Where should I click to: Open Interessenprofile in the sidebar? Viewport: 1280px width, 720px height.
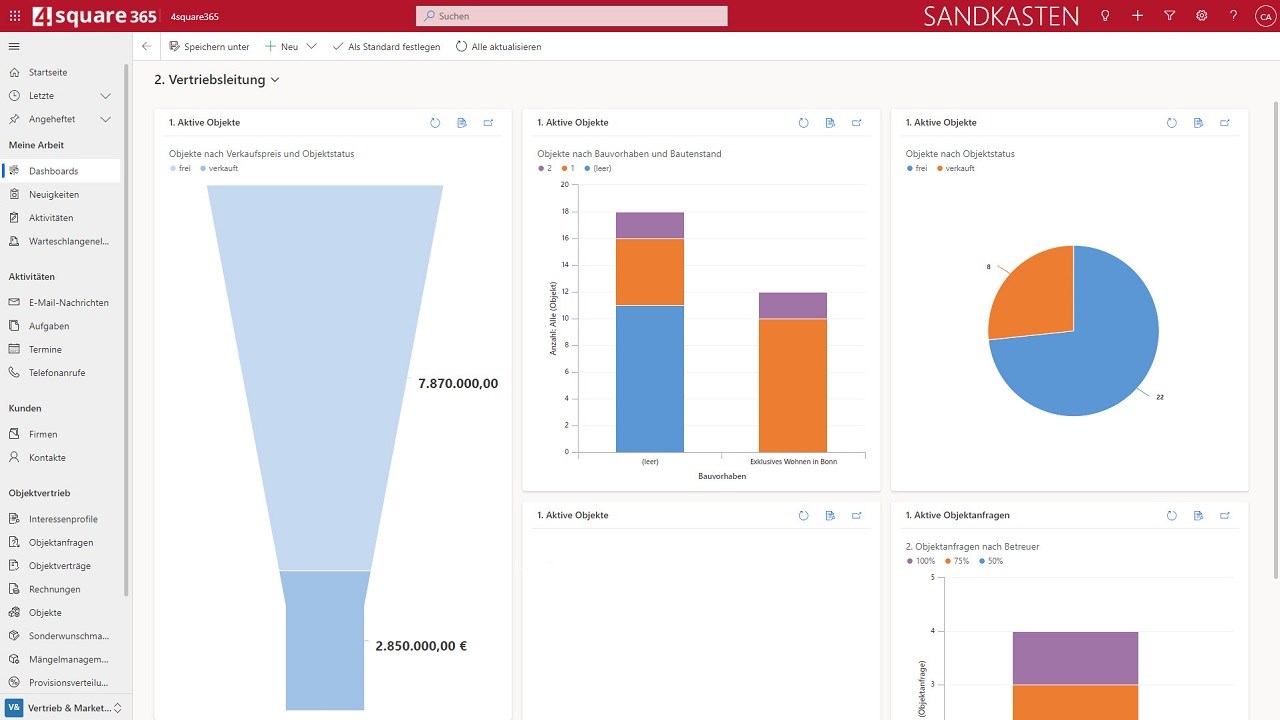[x=60, y=519]
